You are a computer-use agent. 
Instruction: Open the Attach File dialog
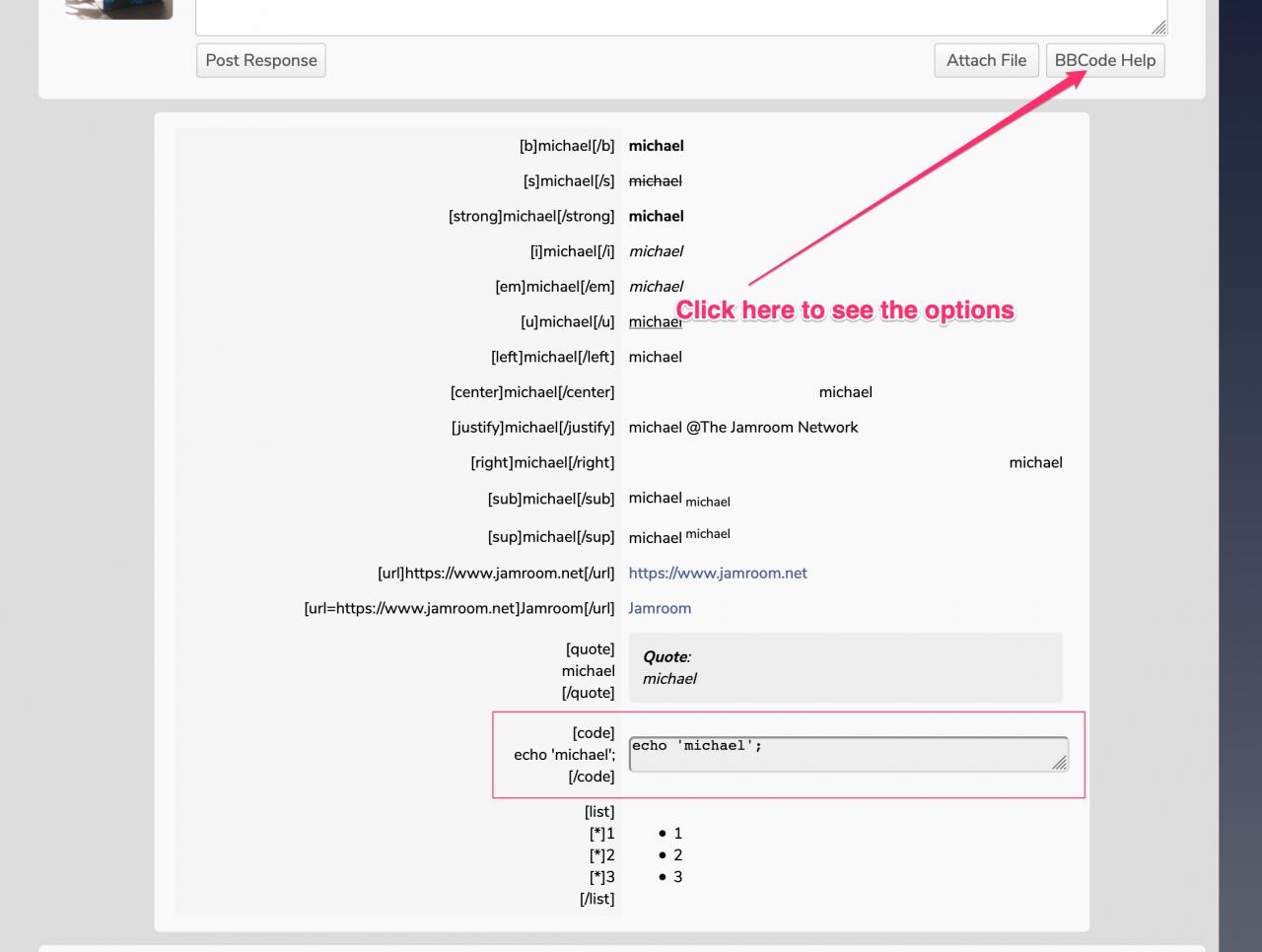pos(986,60)
